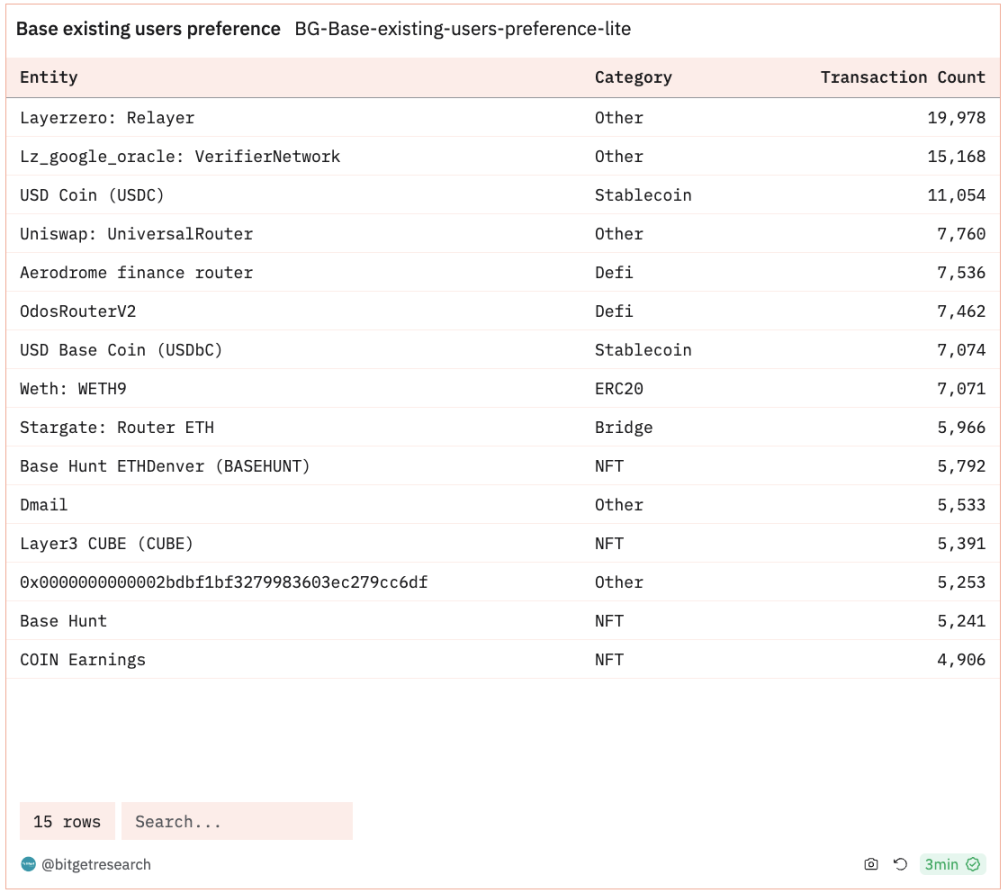Click the 4,906 transaction count value
The height and width of the screenshot is (893, 1008).
point(961,660)
